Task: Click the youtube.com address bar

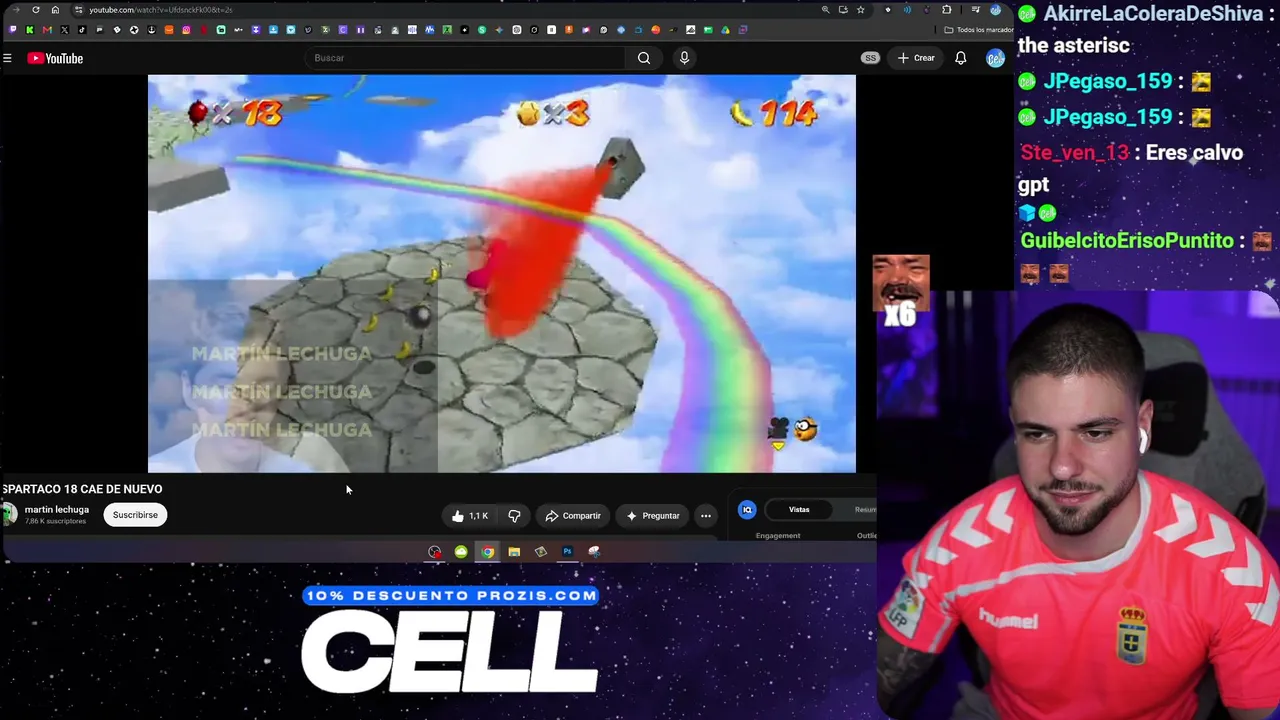Action: (x=450, y=10)
